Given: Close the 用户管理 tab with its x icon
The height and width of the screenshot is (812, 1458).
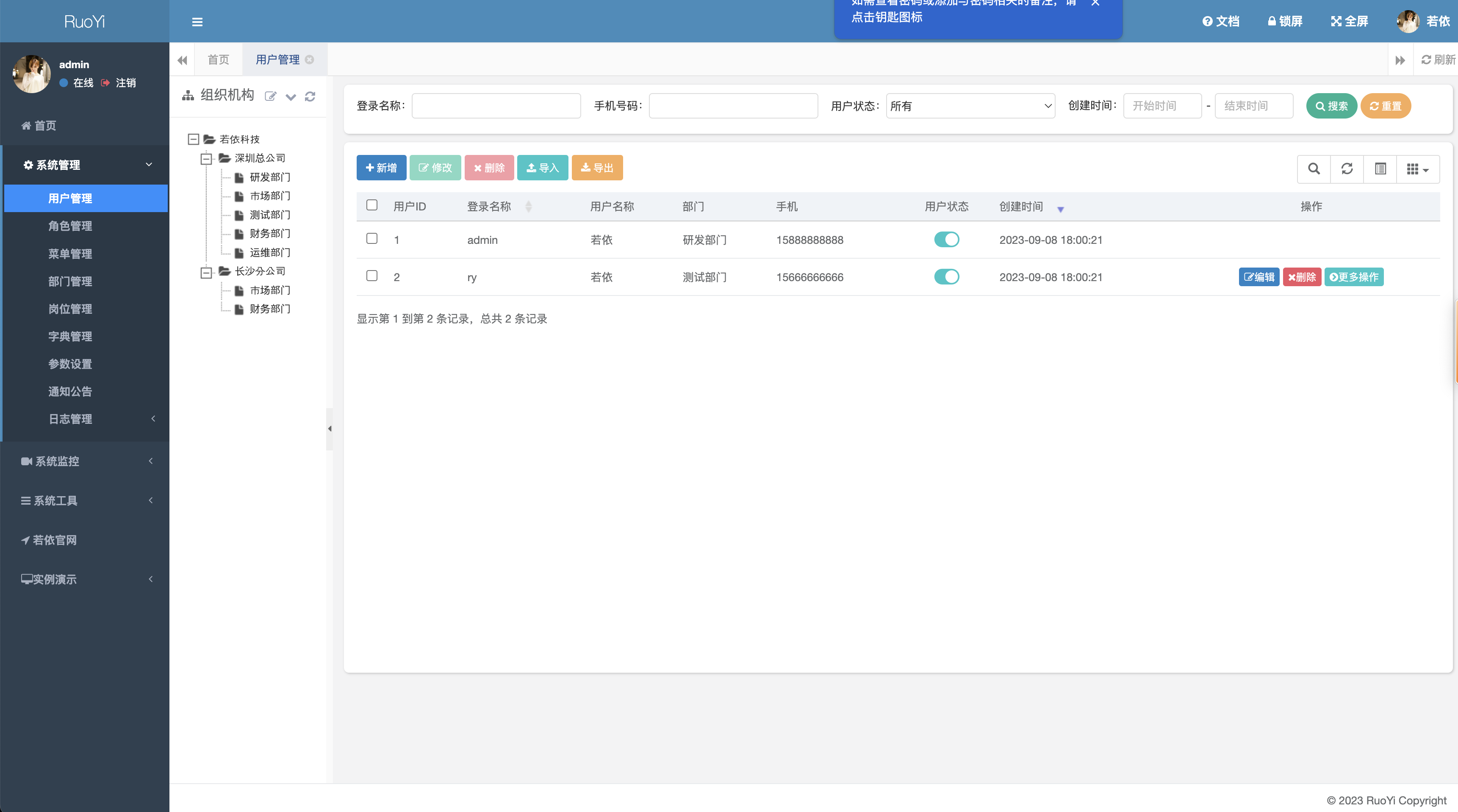Looking at the screenshot, I should pyautogui.click(x=310, y=59).
